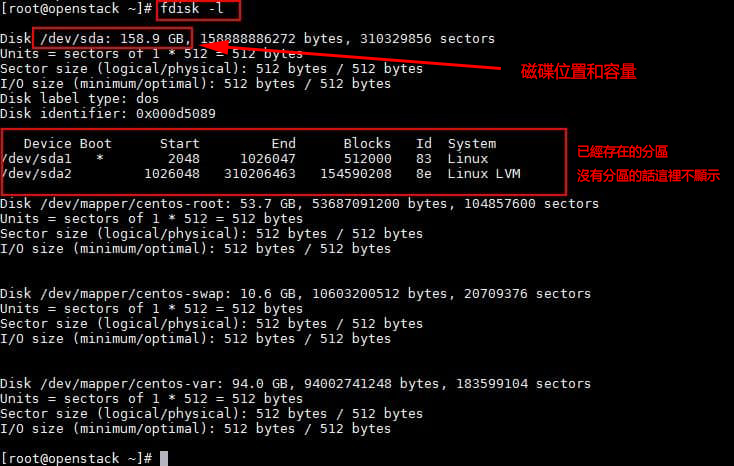Click the highlighted /dev/sda: 158.9 GB text
Screen dimensions: 734x466
click(110, 39)
